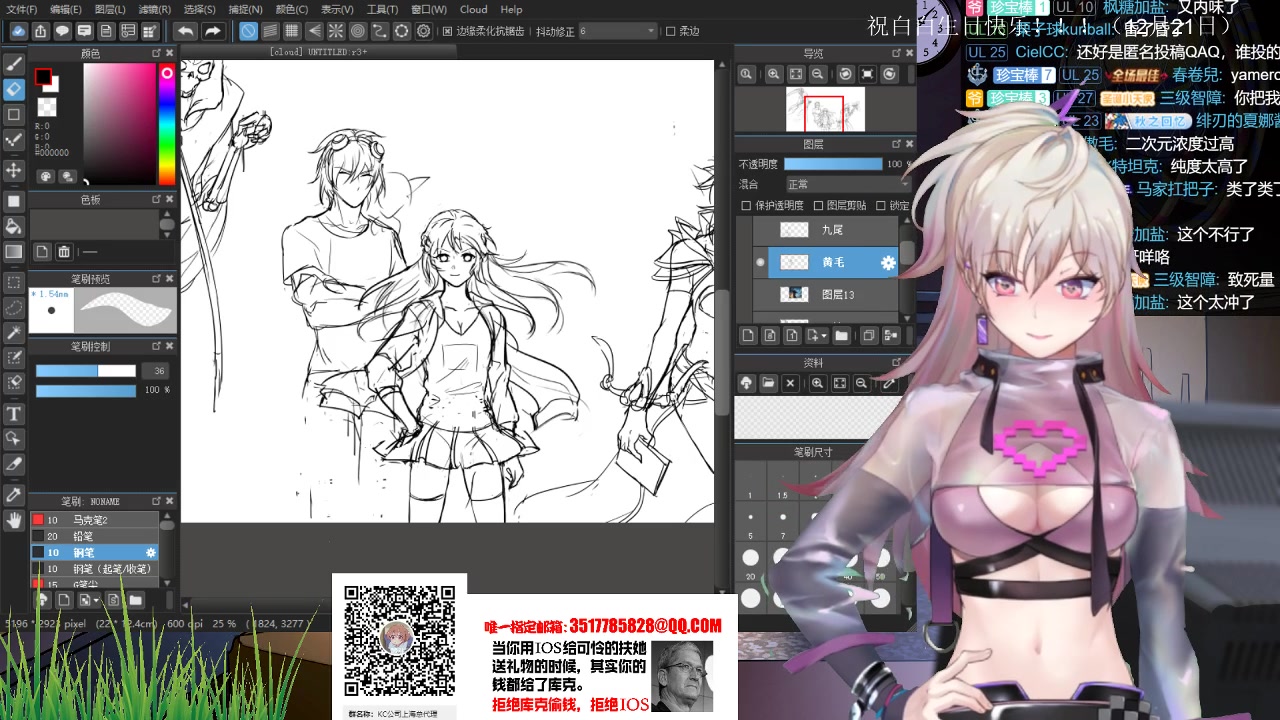The image size is (1280, 720).
Task: Open the gear settings on the 黄毛 layer
Action: coord(887,263)
